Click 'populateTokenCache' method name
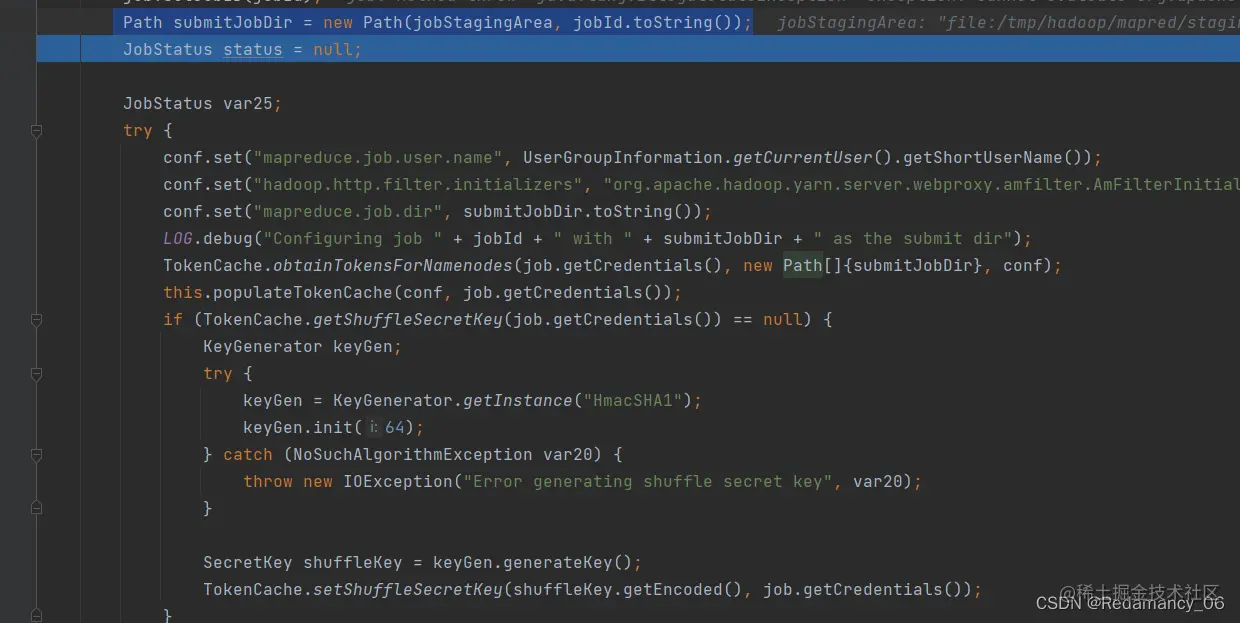Viewport: 1240px width, 623px height. [302, 293]
